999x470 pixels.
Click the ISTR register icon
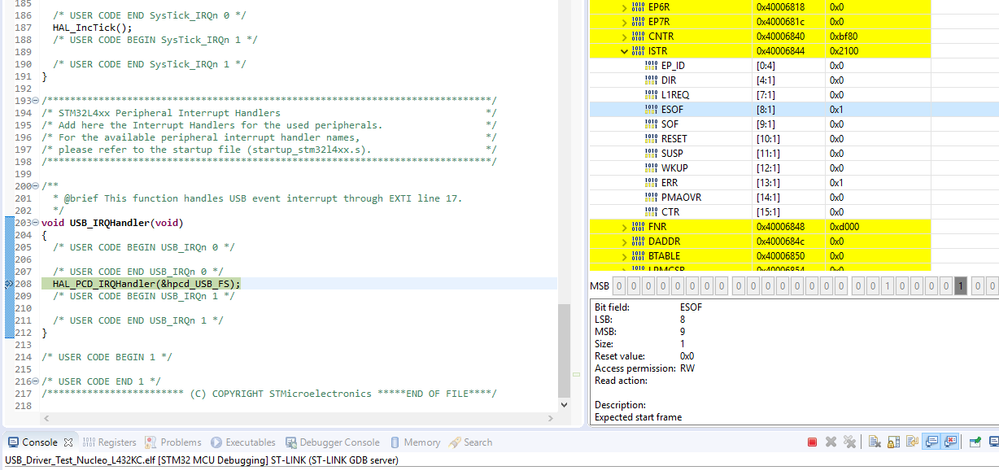coord(638,51)
